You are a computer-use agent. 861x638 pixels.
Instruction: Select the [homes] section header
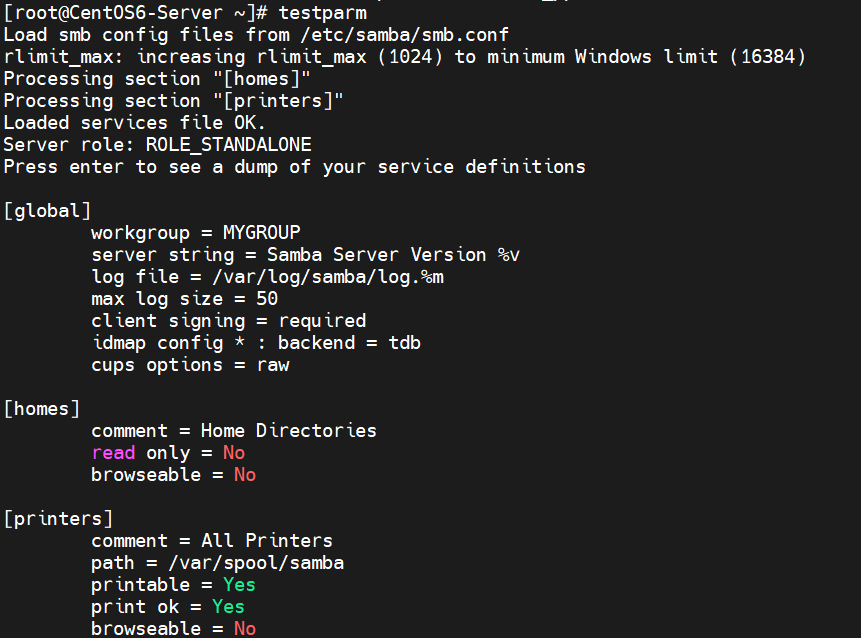(x=42, y=408)
